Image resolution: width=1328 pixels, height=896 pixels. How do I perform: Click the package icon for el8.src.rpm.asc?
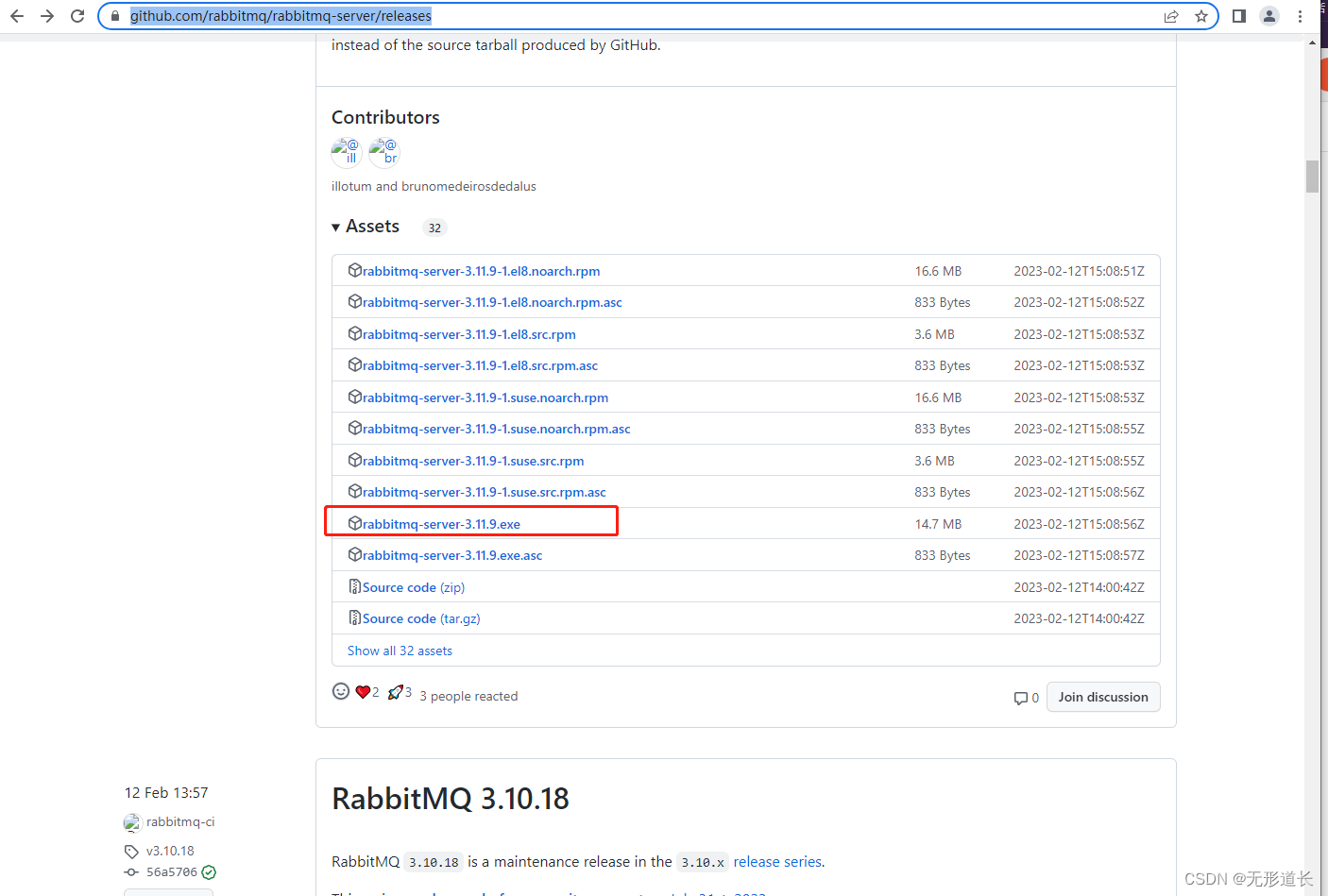(x=355, y=365)
